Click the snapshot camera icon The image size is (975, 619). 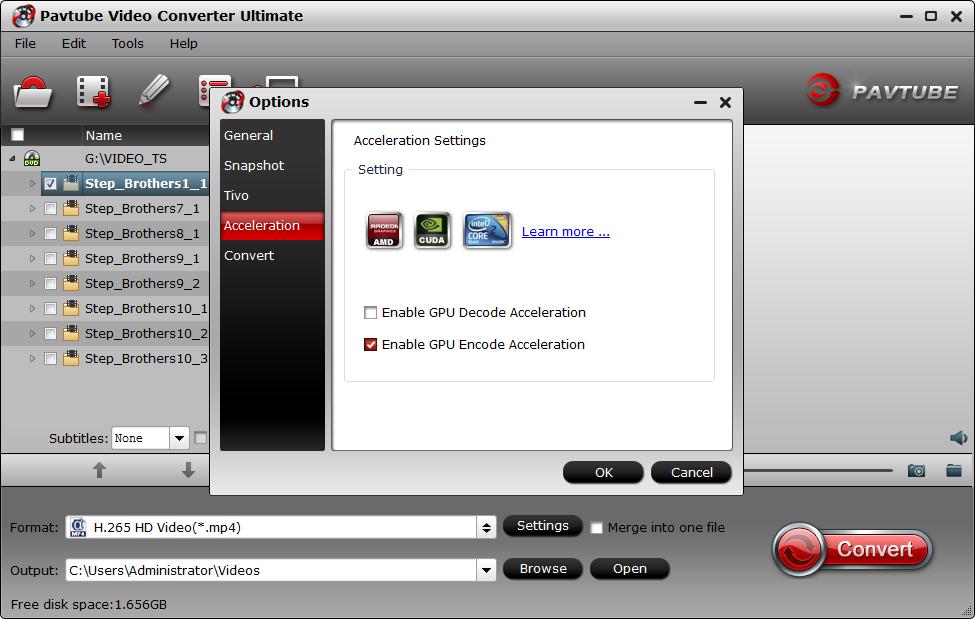[x=916, y=471]
